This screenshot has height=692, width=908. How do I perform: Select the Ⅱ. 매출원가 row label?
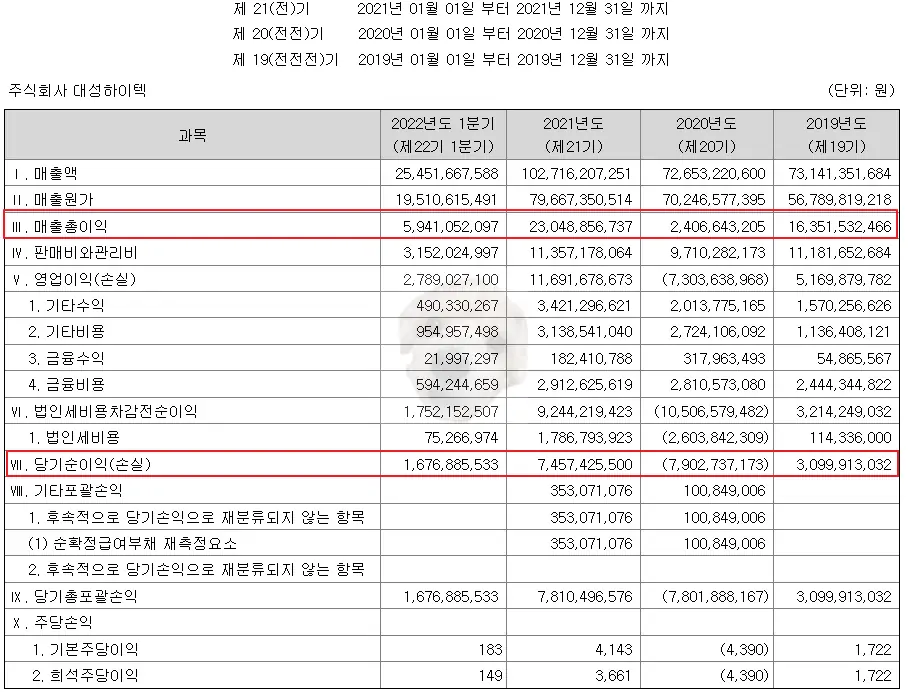coord(52,200)
